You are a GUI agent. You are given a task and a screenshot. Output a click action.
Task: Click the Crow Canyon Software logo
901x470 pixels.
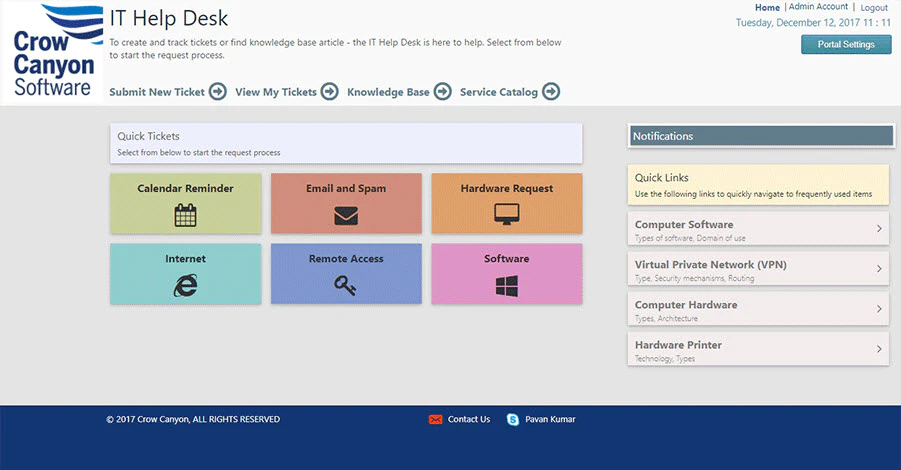click(x=55, y=52)
